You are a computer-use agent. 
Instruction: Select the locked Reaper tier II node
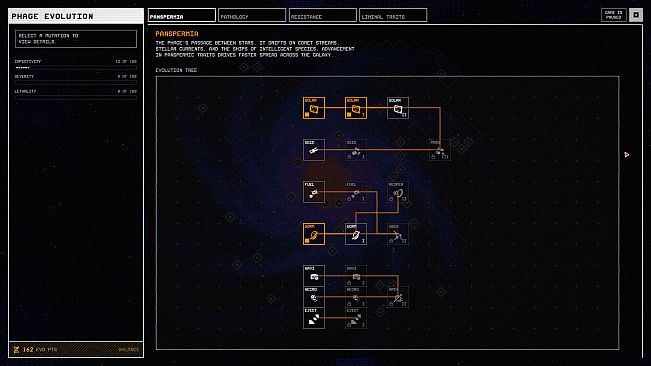coord(398,192)
